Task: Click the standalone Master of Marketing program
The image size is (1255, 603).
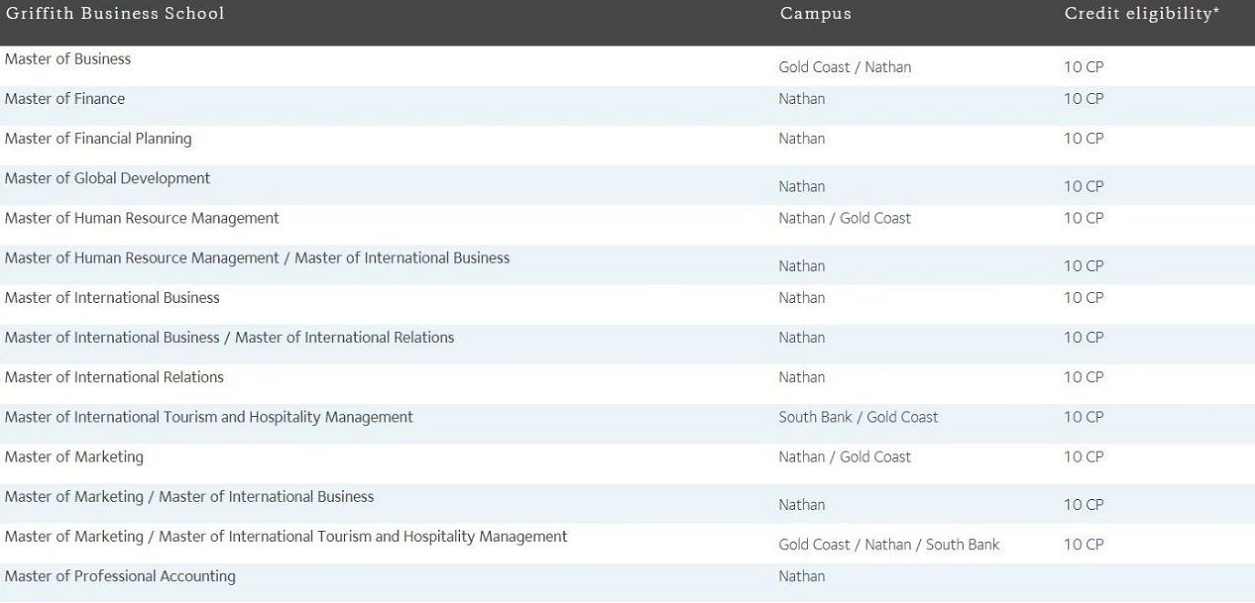Action: click(x=74, y=457)
